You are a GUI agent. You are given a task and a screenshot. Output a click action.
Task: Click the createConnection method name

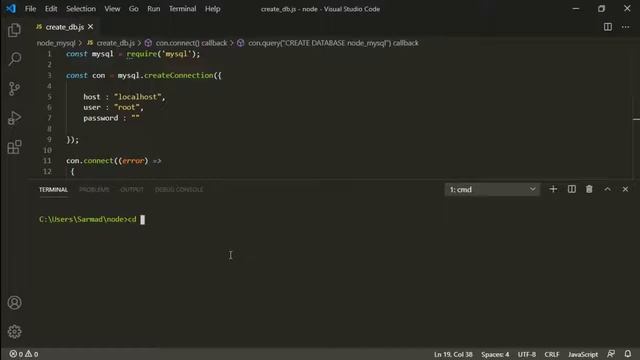tap(178, 76)
